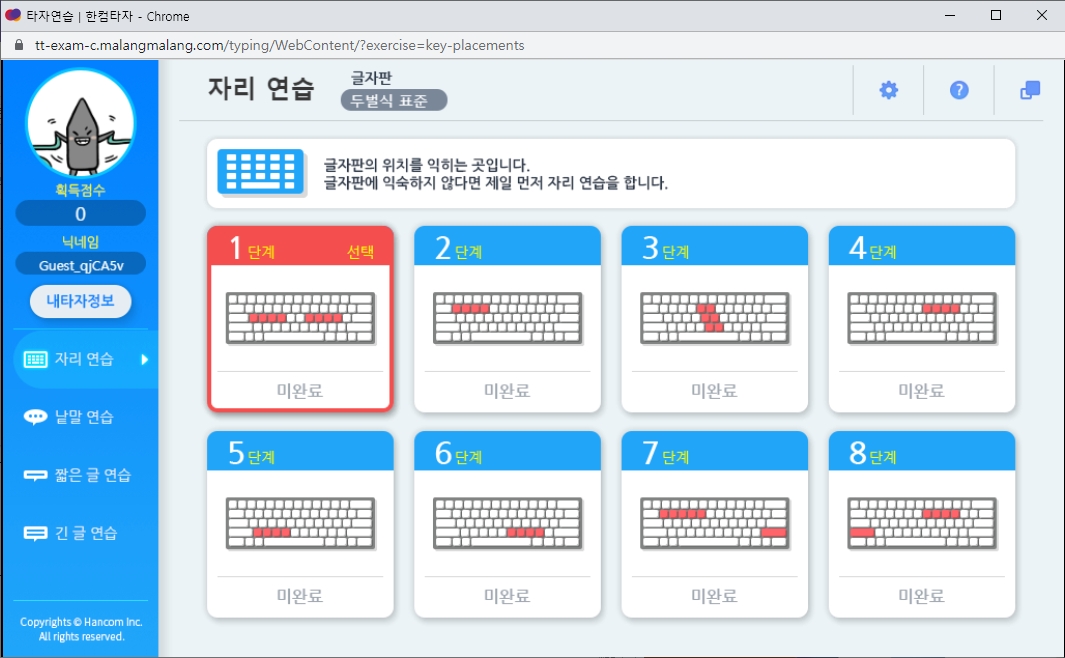Open stage 2 단계 practice
The image size is (1065, 658).
point(507,318)
